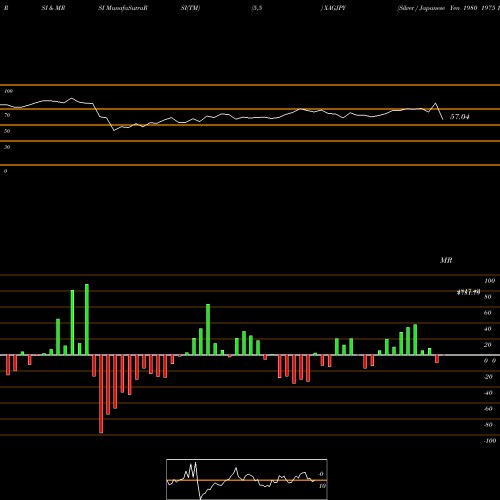Click MR right-axis label -60
Screen dimensions: 500x500
tap(488, 409)
